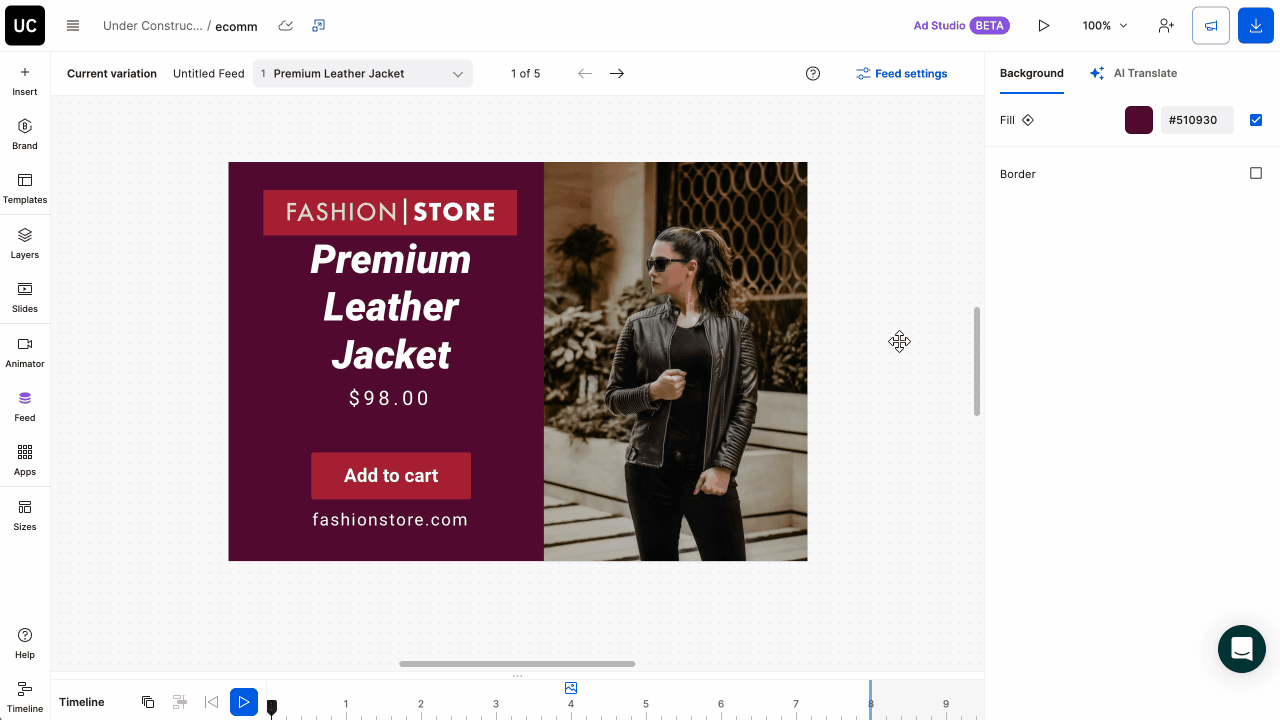Click the blue download button
The width and height of the screenshot is (1280, 720).
click(x=1256, y=26)
